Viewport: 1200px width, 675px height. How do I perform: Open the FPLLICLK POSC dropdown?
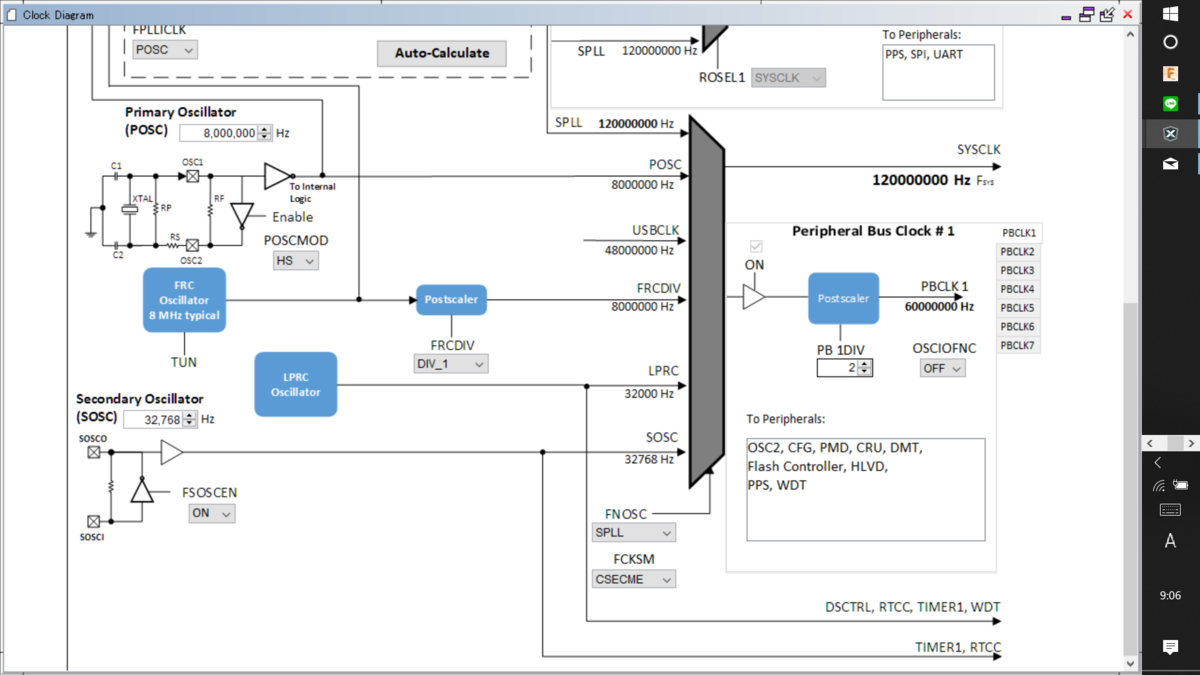point(165,49)
